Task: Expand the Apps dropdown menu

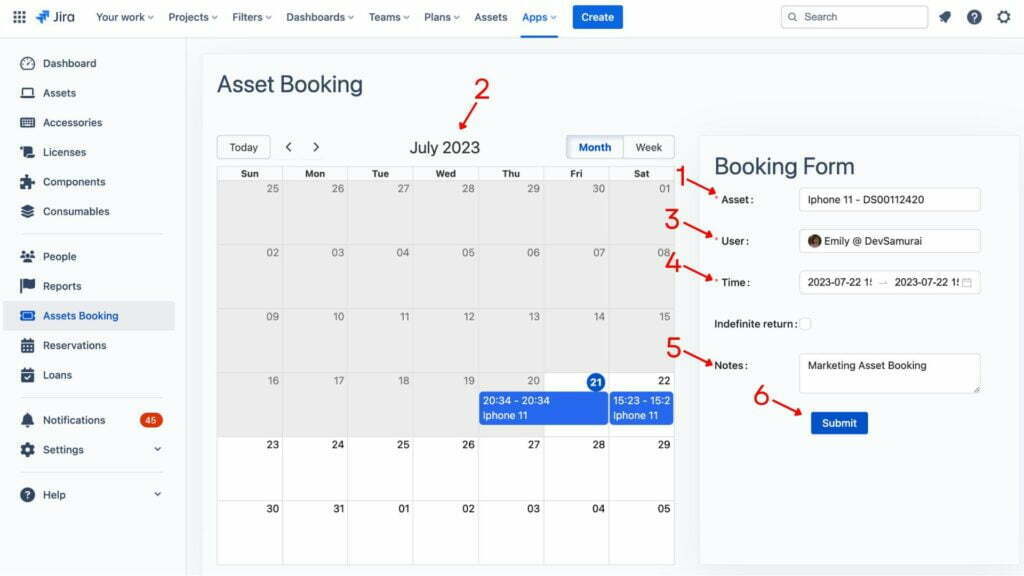Action: tap(538, 16)
